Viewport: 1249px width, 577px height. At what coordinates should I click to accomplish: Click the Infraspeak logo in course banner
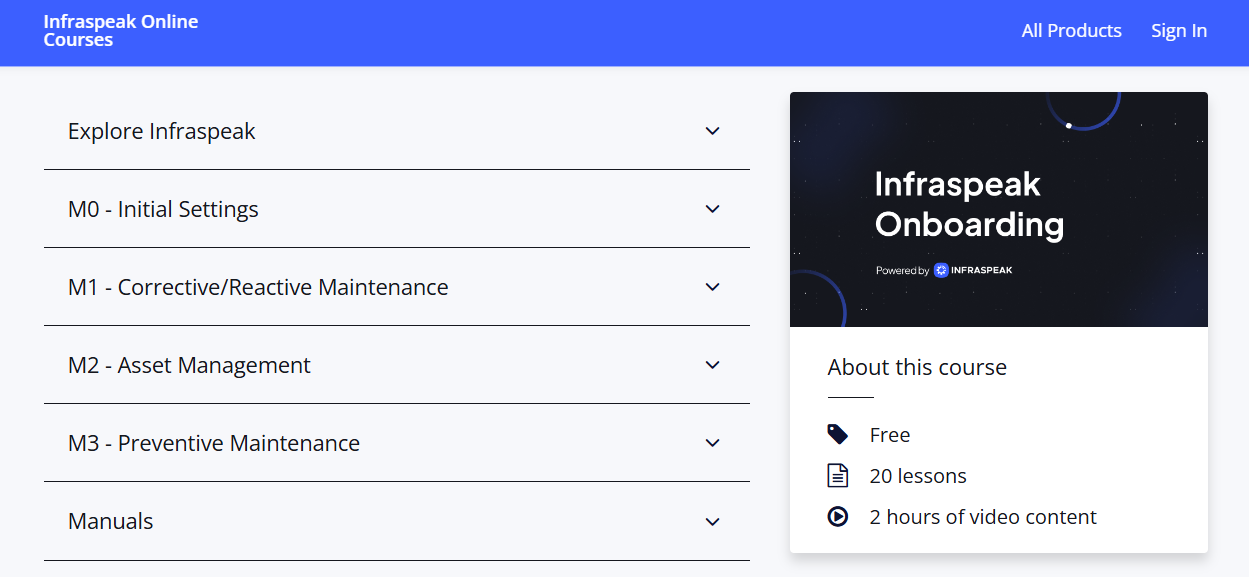[973, 270]
